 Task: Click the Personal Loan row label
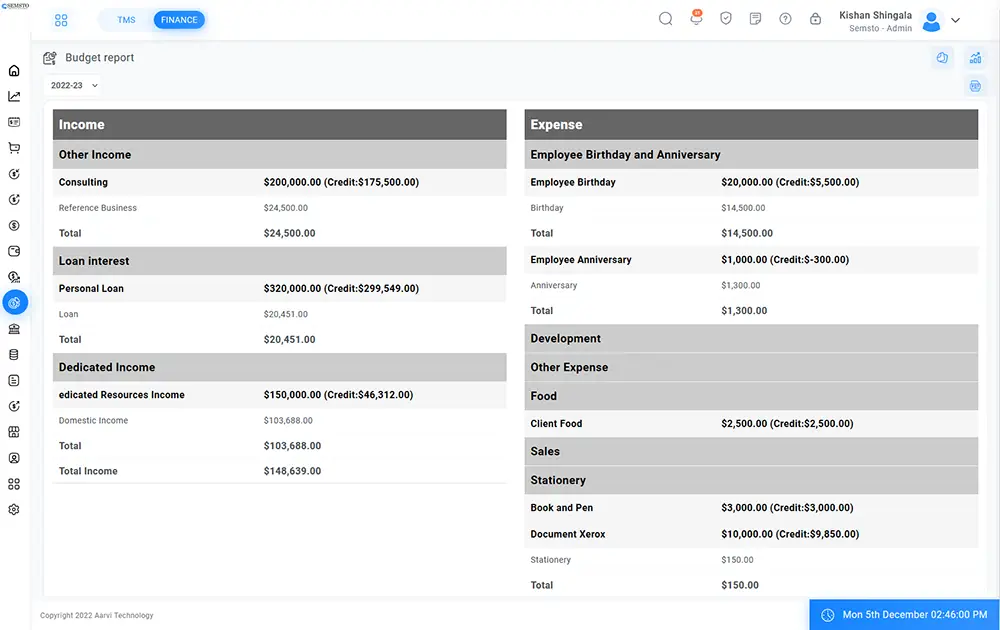coord(91,289)
